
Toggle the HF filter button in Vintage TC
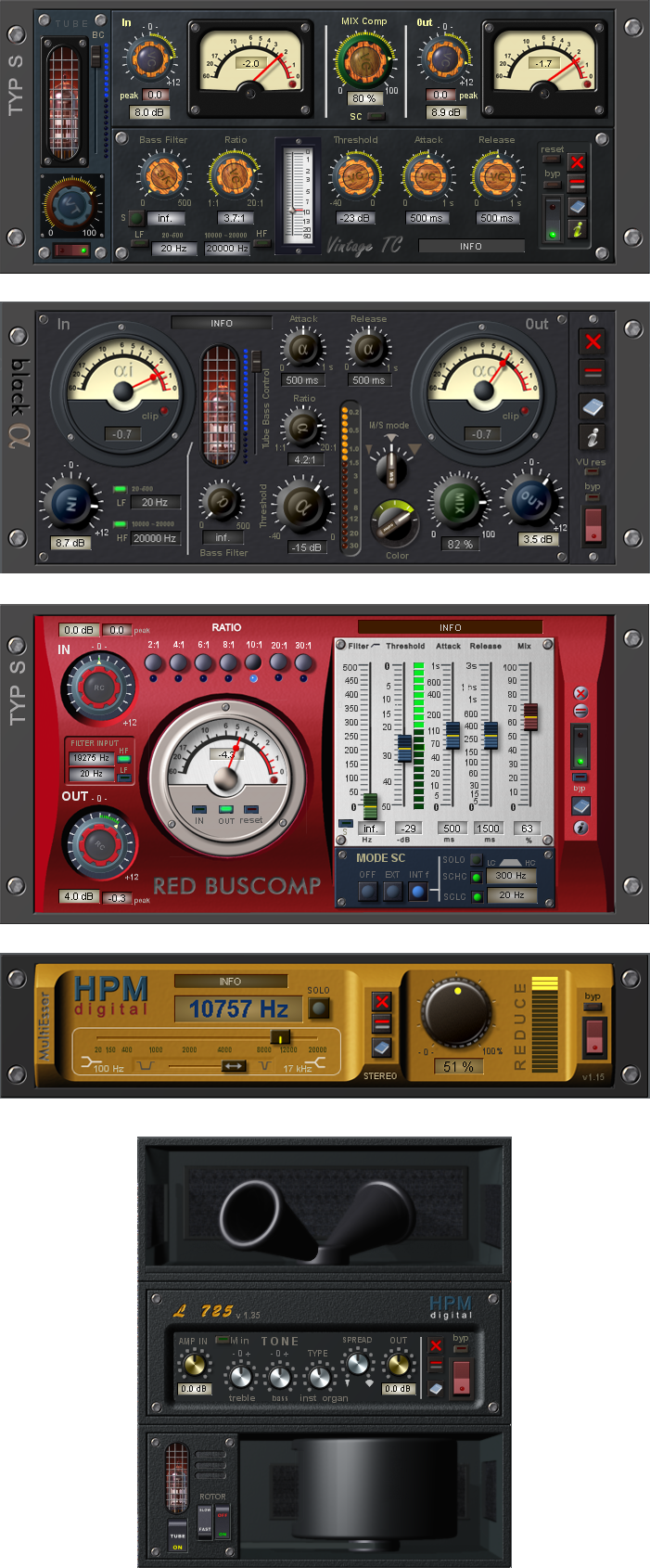262,244
